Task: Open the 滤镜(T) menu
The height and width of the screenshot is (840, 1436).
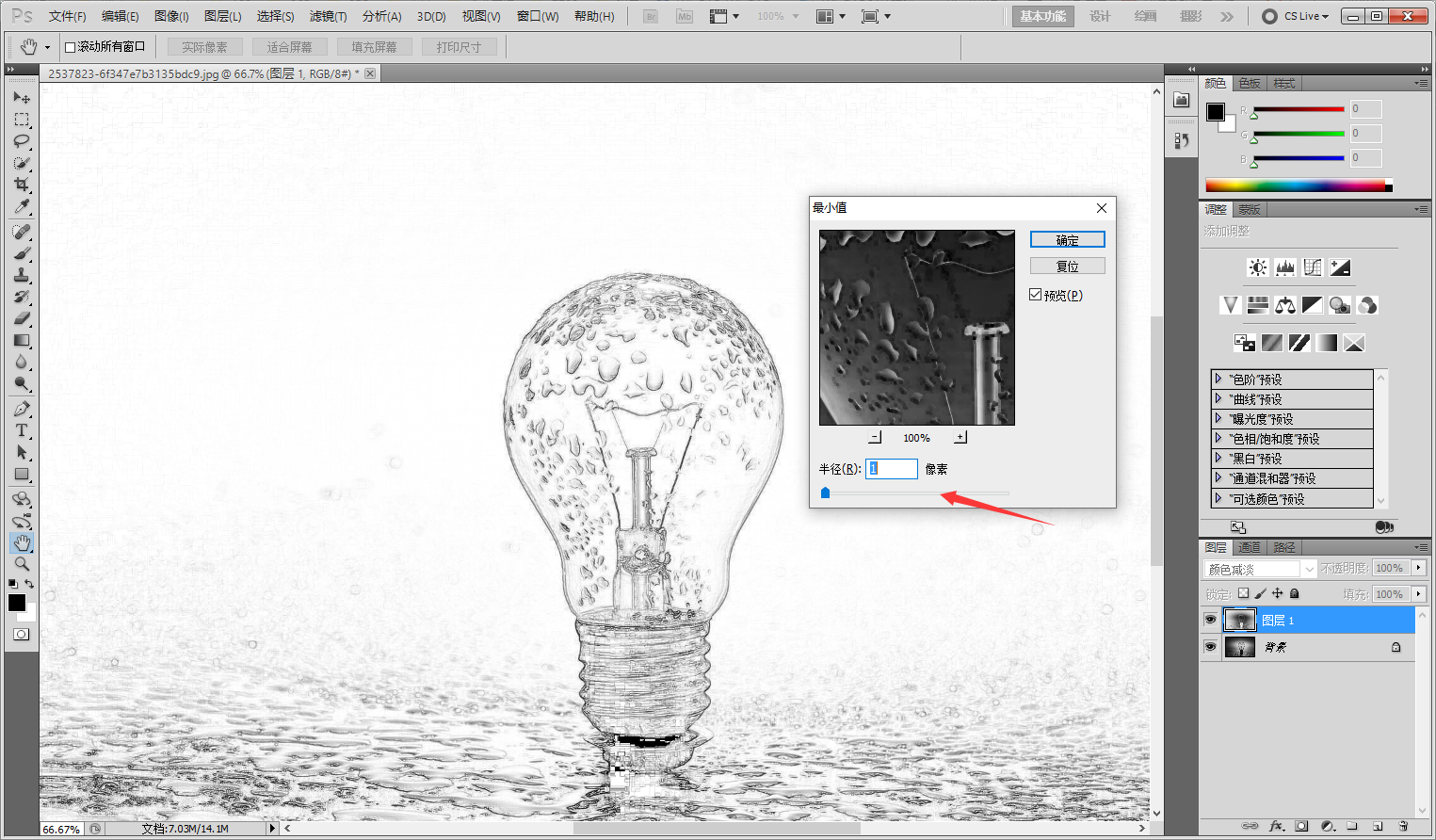Action: (328, 16)
